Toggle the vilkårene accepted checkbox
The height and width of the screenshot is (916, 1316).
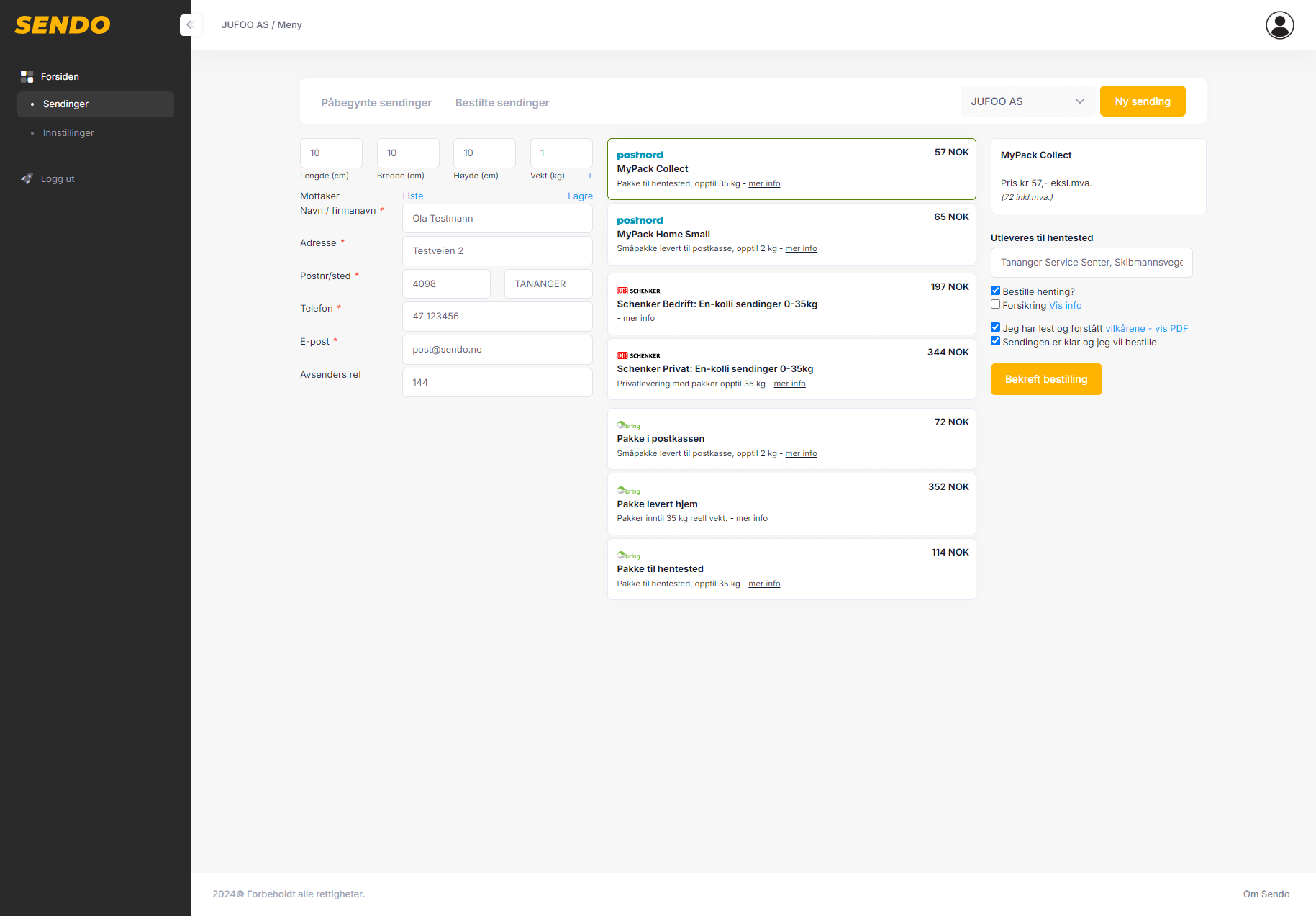pos(996,327)
